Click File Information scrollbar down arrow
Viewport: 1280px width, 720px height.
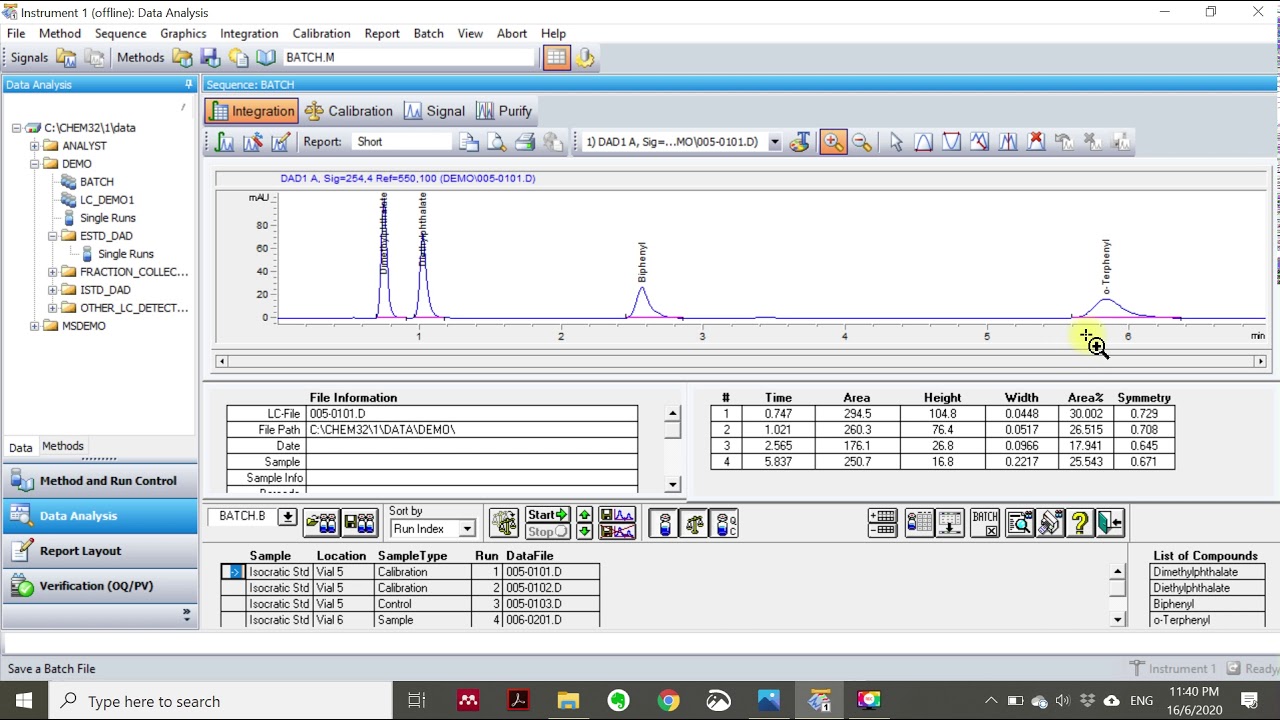[x=672, y=485]
